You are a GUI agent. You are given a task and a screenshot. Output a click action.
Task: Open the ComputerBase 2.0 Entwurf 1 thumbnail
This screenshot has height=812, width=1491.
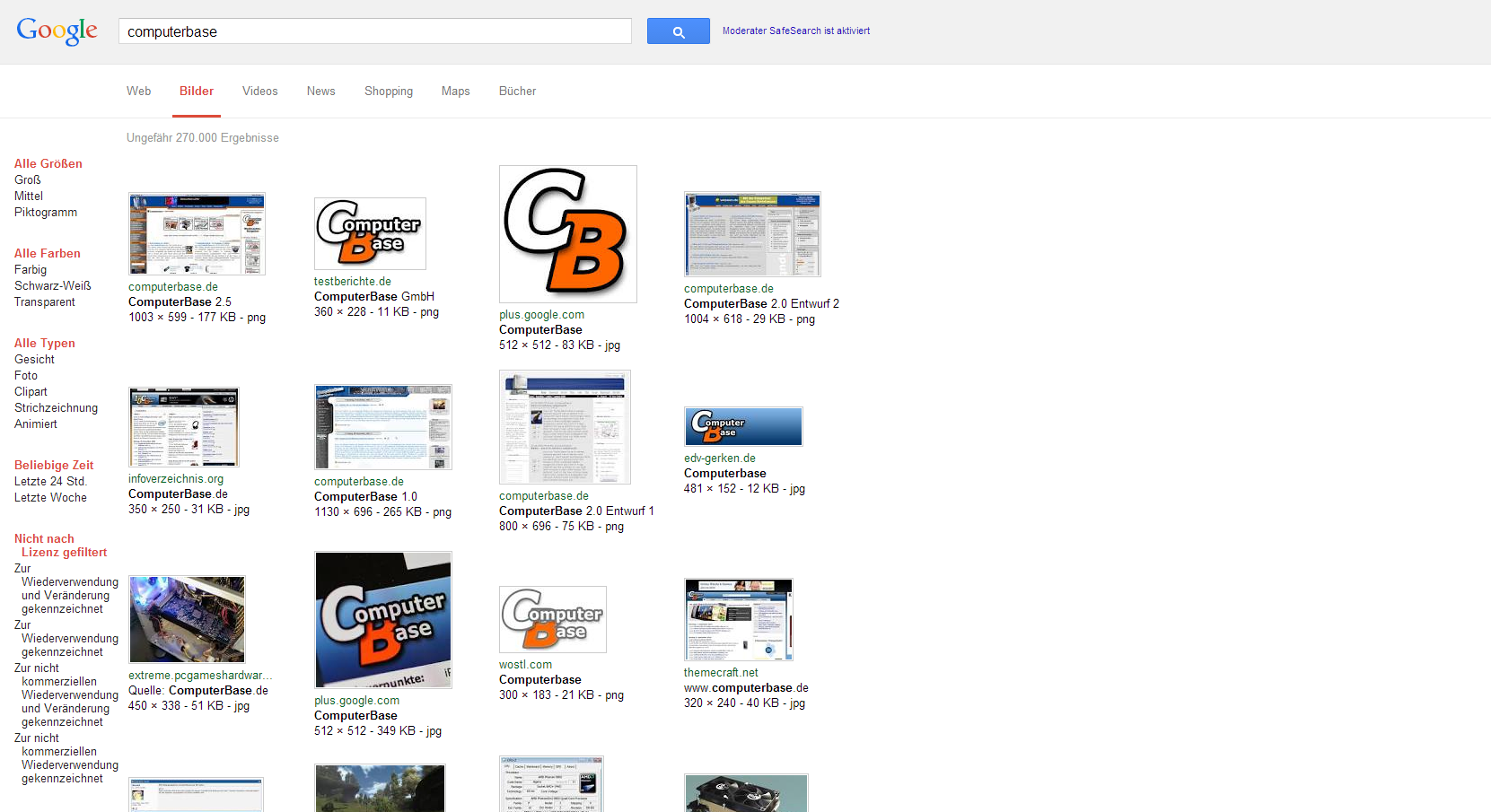[566, 427]
